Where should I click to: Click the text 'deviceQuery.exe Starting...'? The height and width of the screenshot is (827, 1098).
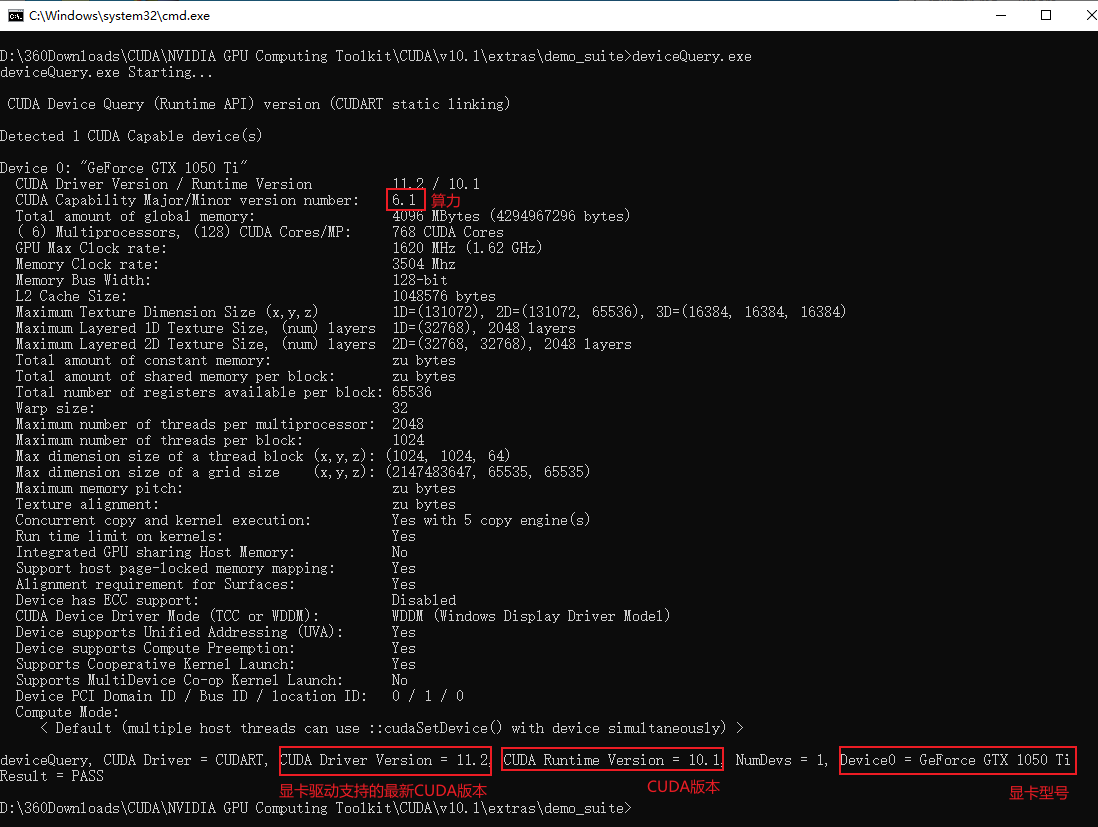tap(106, 72)
